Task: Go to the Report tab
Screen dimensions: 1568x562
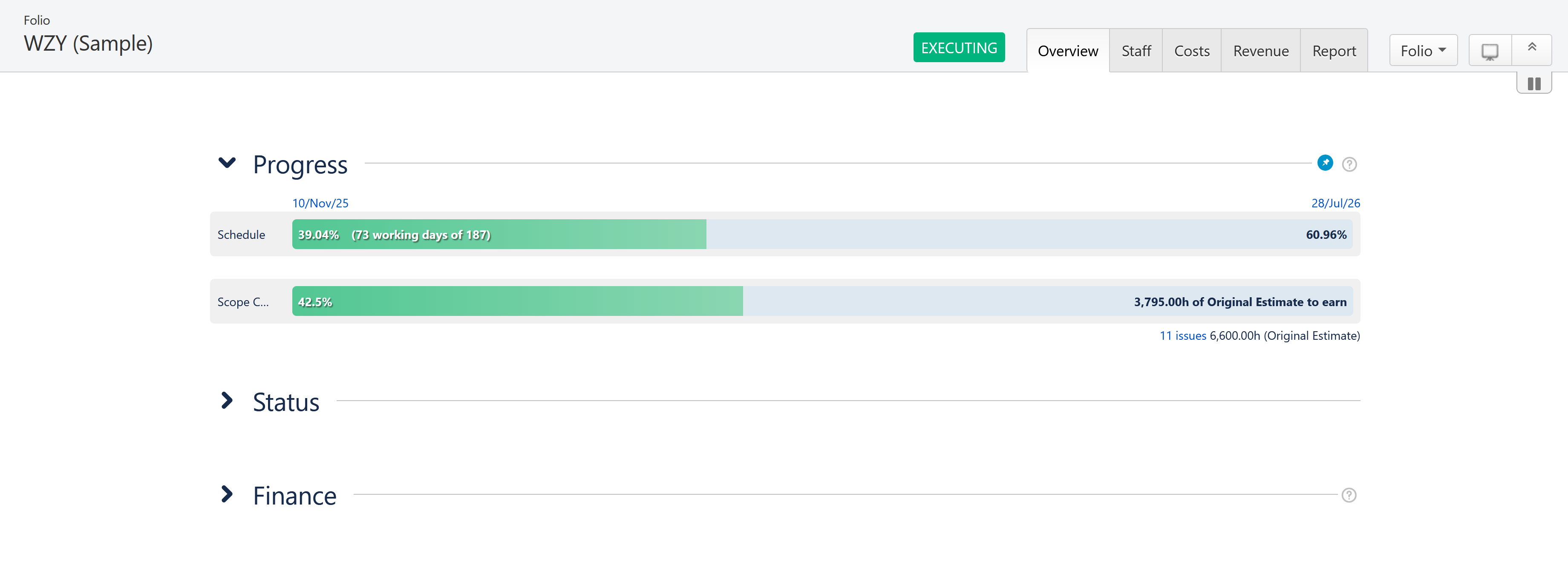Action: point(1334,51)
